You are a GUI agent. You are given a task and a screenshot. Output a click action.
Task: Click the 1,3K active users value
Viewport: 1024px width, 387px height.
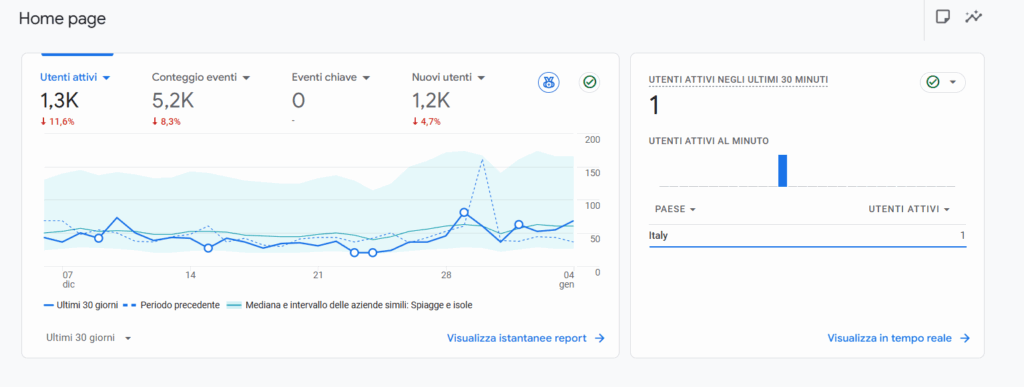[59, 101]
